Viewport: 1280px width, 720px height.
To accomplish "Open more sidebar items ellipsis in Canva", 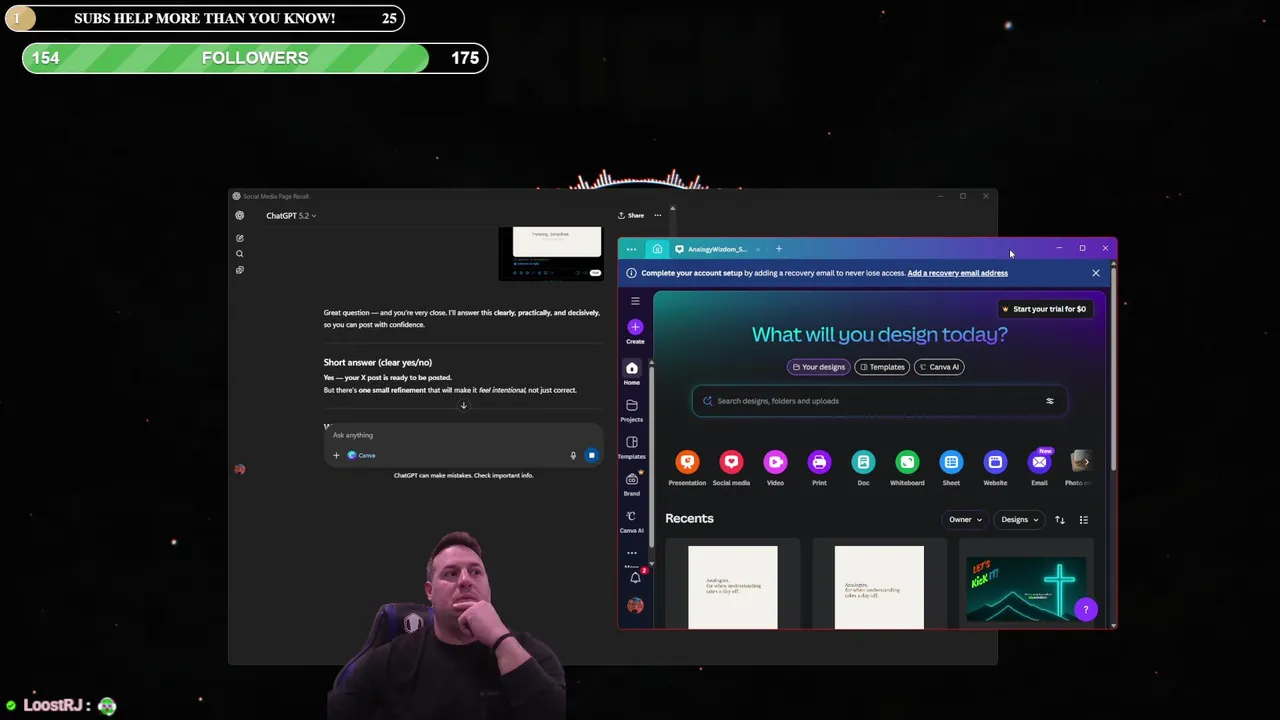I will click(x=632, y=552).
